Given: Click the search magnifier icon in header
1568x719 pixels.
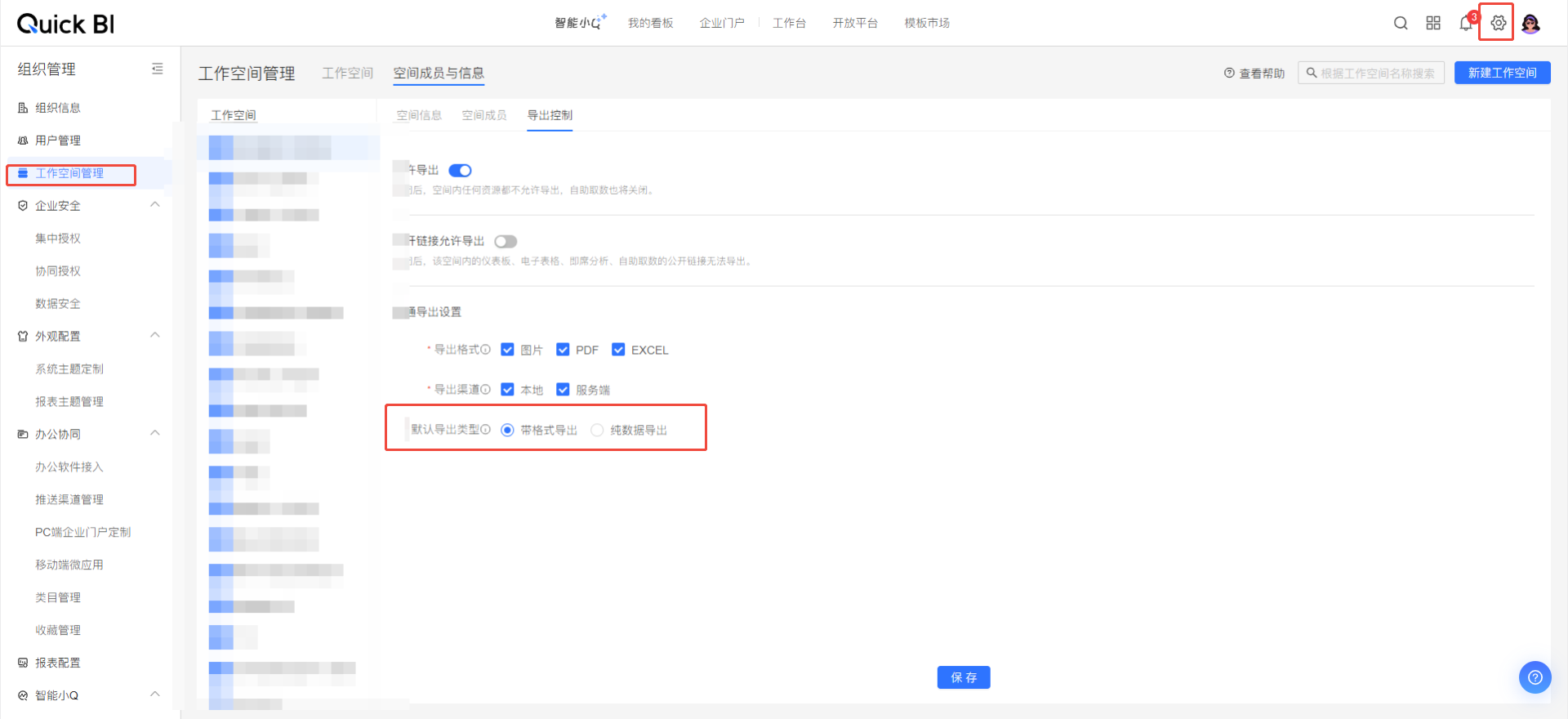Looking at the screenshot, I should pyautogui.click(x=1401, y=23).
